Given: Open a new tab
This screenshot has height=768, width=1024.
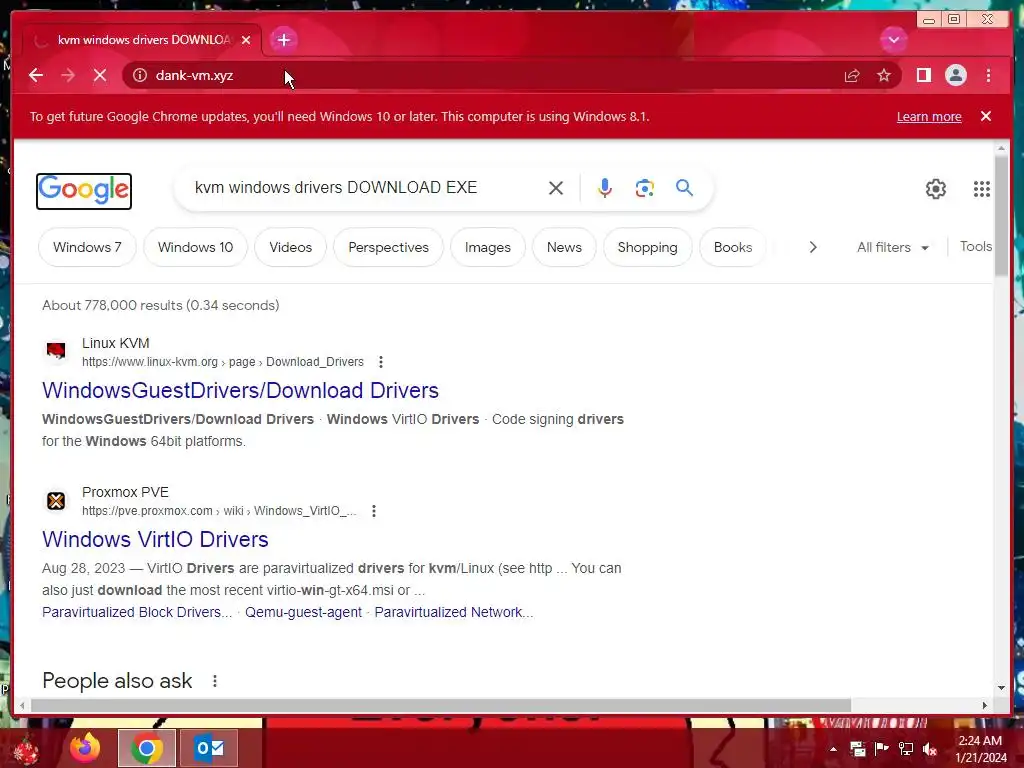Looking at the screenshot, I should pyautogui.click(x=283, y=40).
